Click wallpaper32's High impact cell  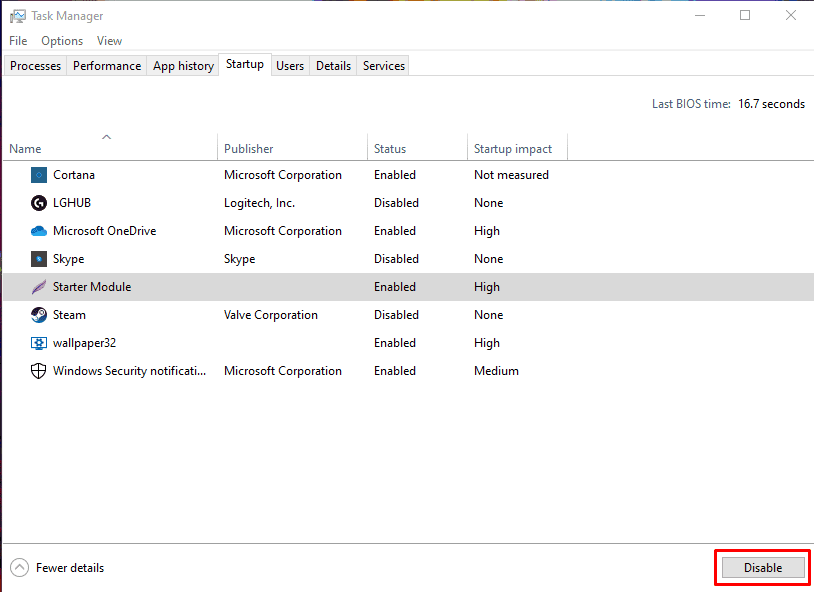point(487,343)
